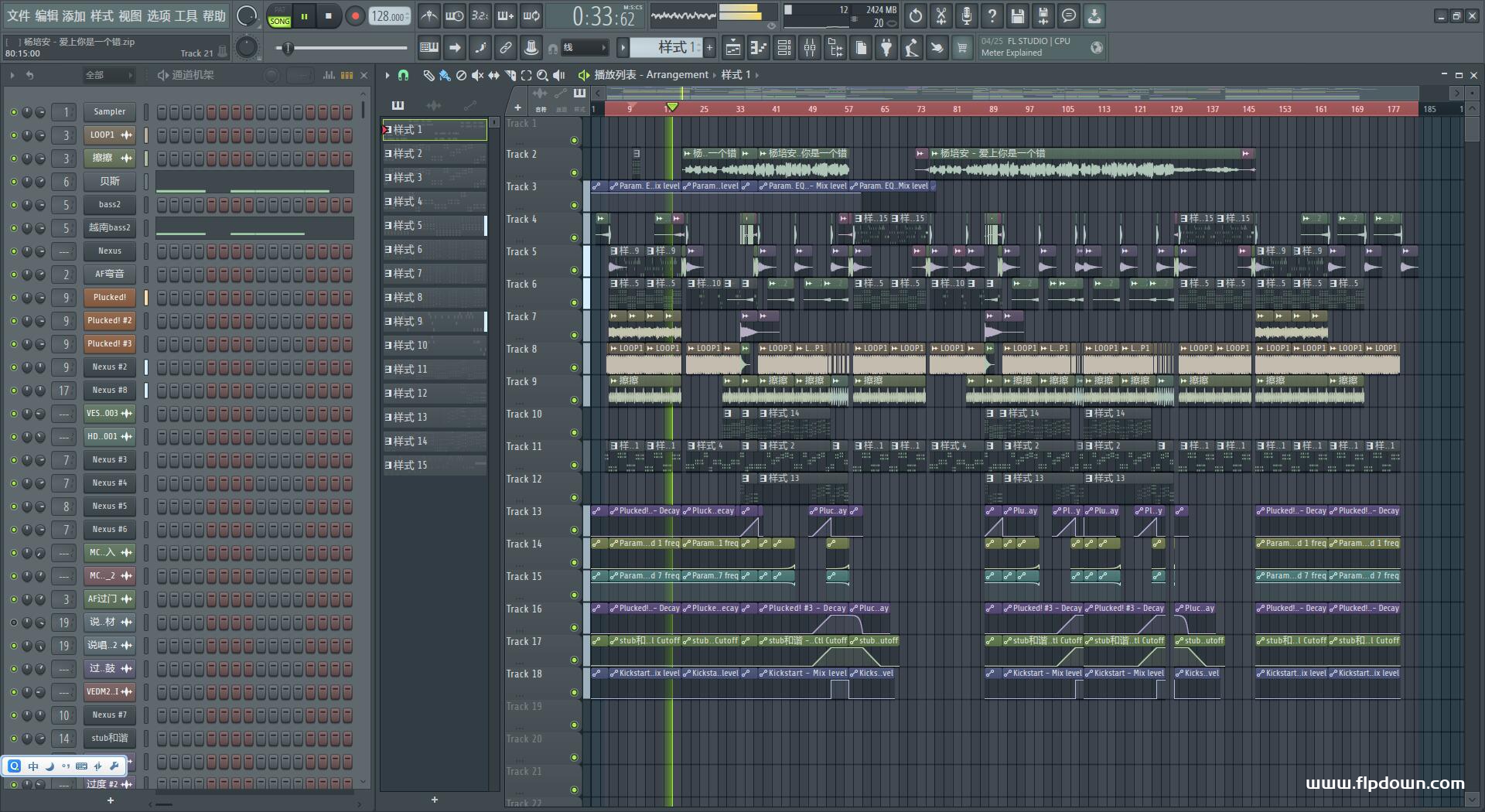This screenshot has height=812, width=1485.
Task: Select the playlist slice tool
Action: pyautogui.click(x=510, y=75)
